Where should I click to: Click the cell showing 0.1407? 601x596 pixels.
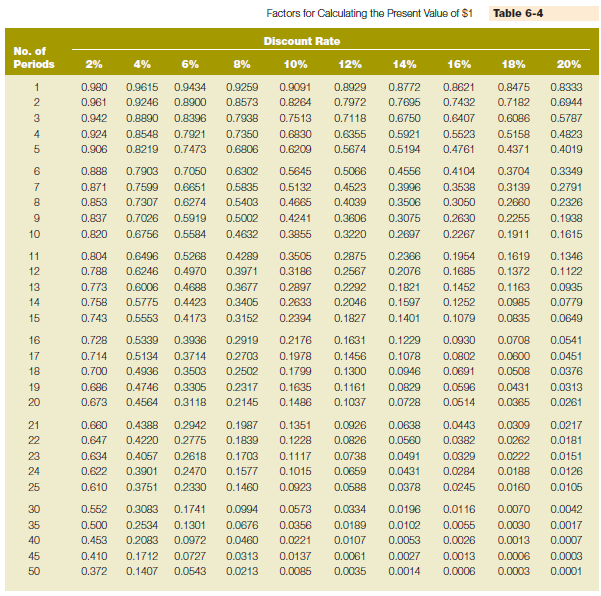[x=142, y=571]
